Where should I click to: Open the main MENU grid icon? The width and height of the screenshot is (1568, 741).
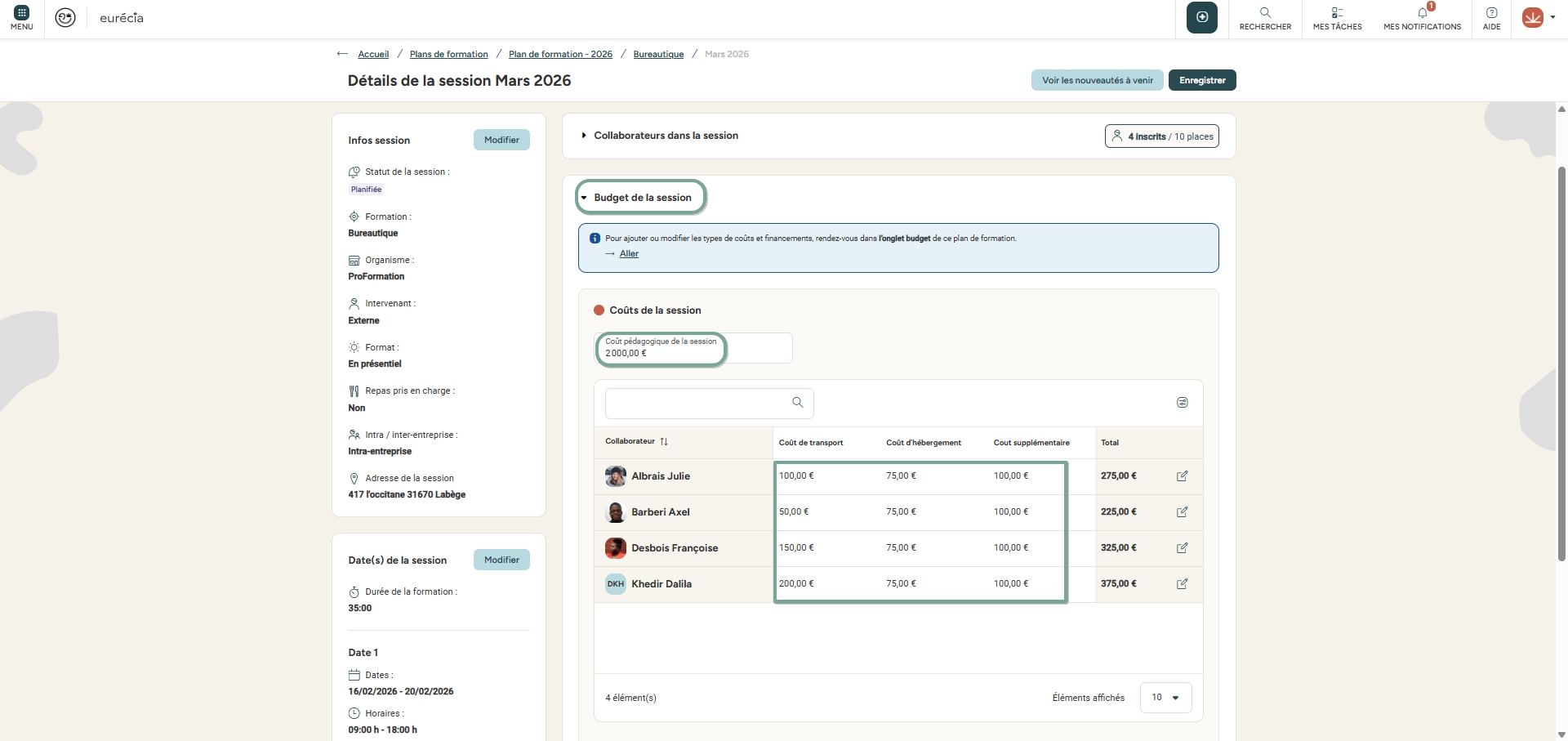[x=22, y=14]
